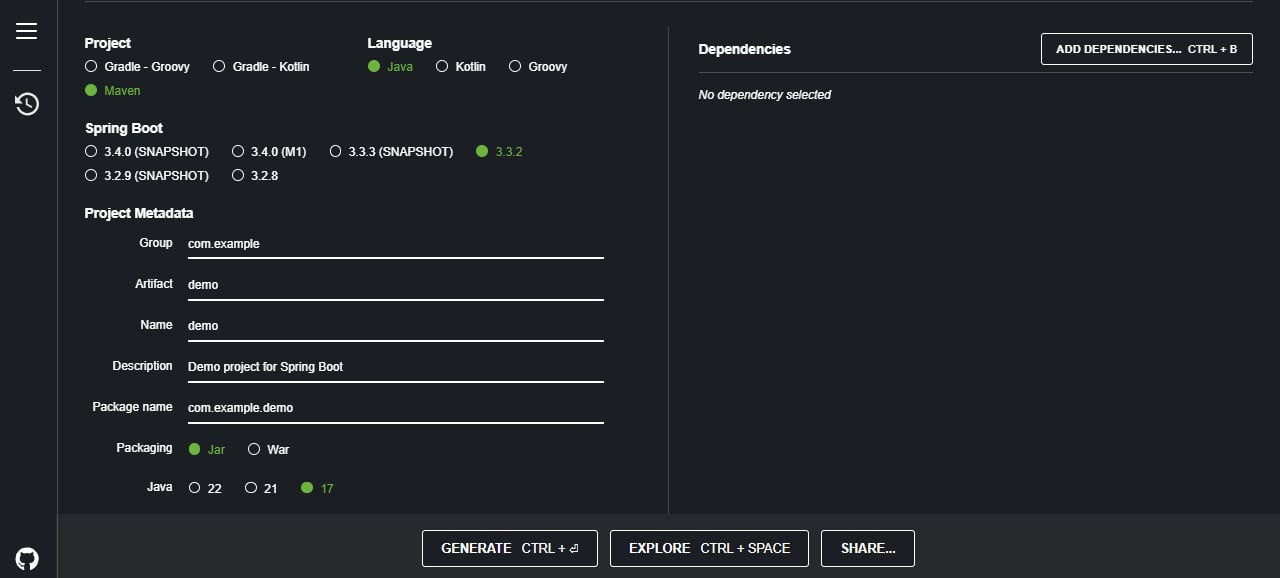The width and height of the screenshot is (1280, 578).
Task: Select Spring Boot 3.4.0 (SNAPSHOT)
Action: click(x=92, y=152)
